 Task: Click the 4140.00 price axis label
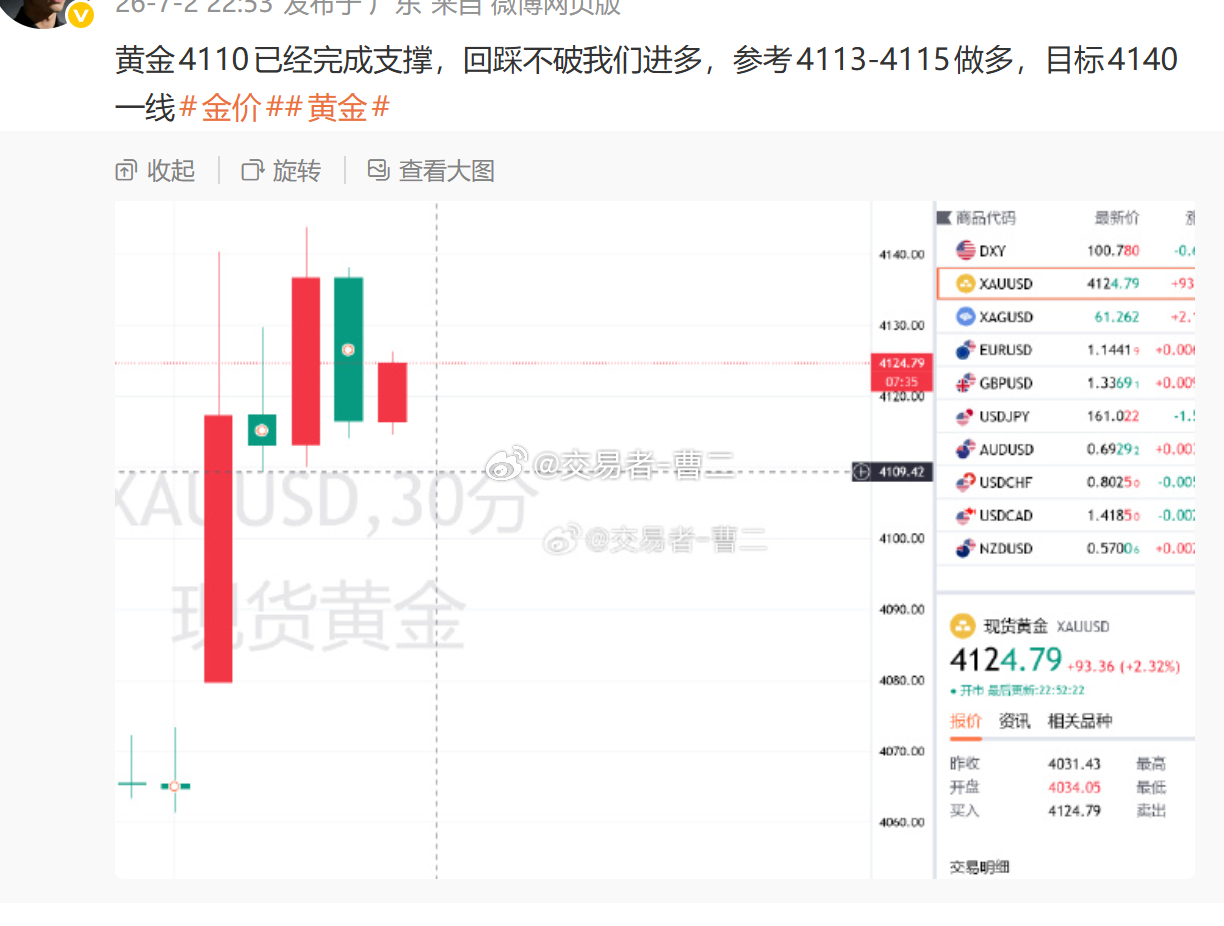click(901, 255)
